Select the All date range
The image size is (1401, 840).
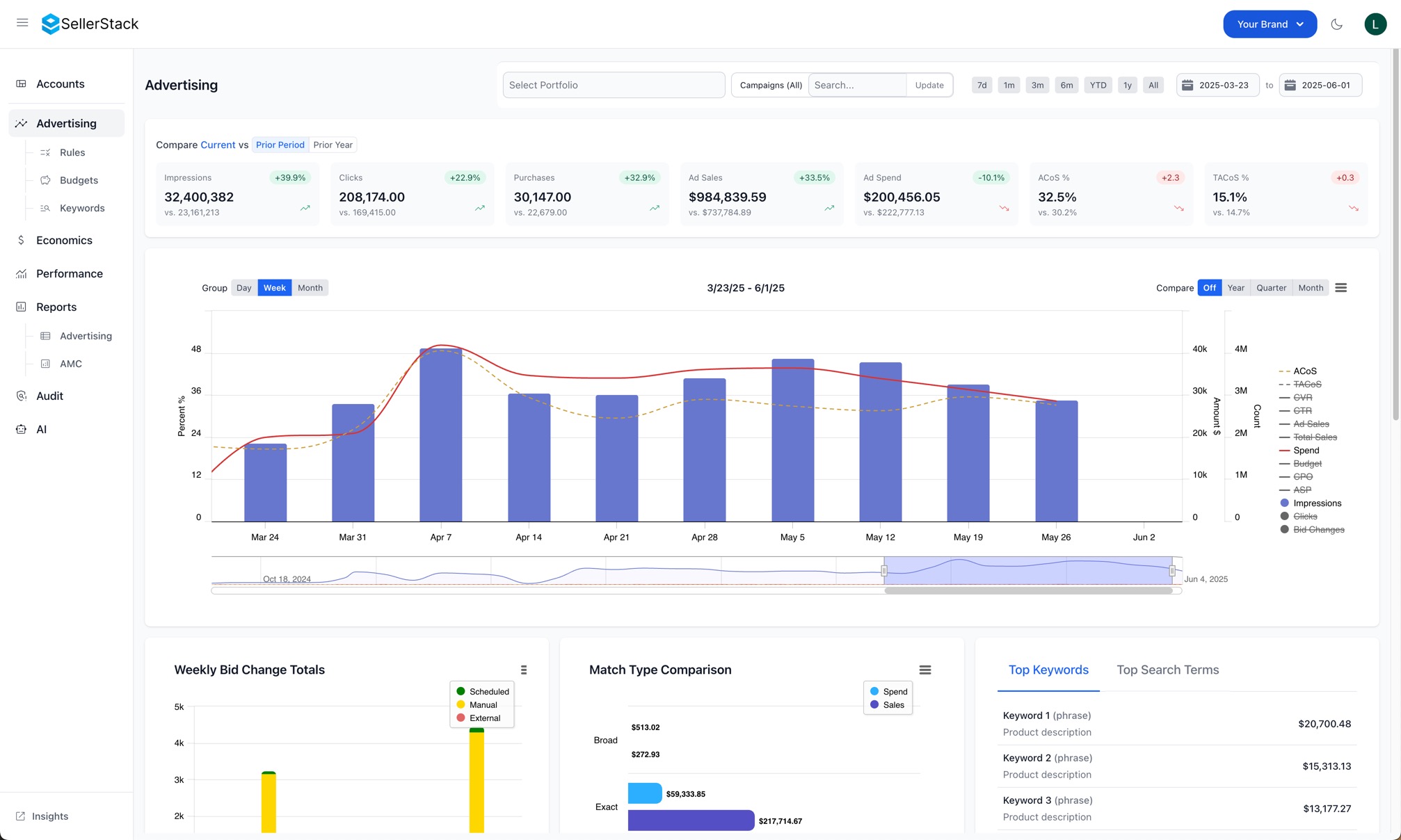click(x=1153, y=85)
